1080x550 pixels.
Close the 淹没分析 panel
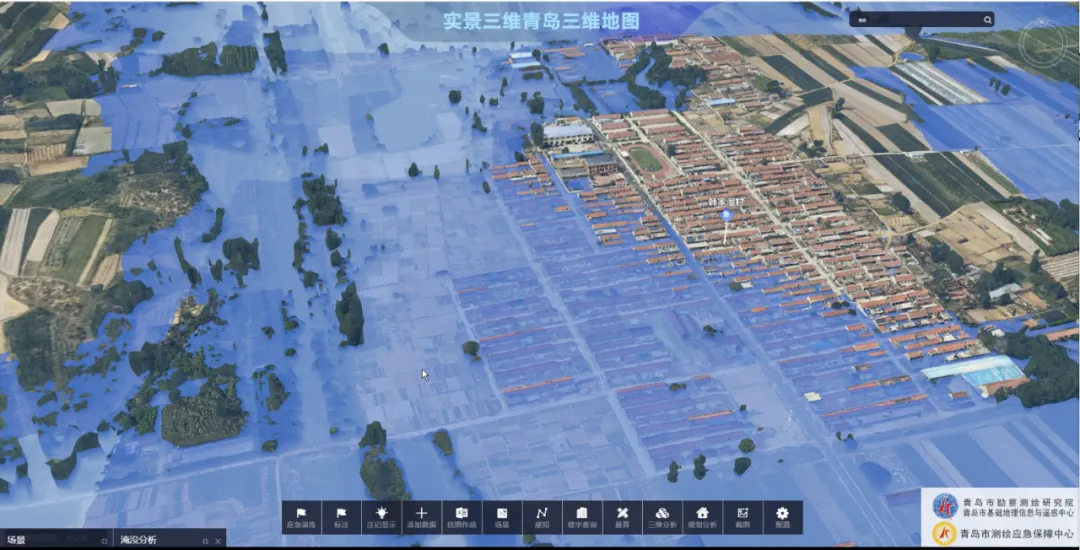[x=218, y=541]
